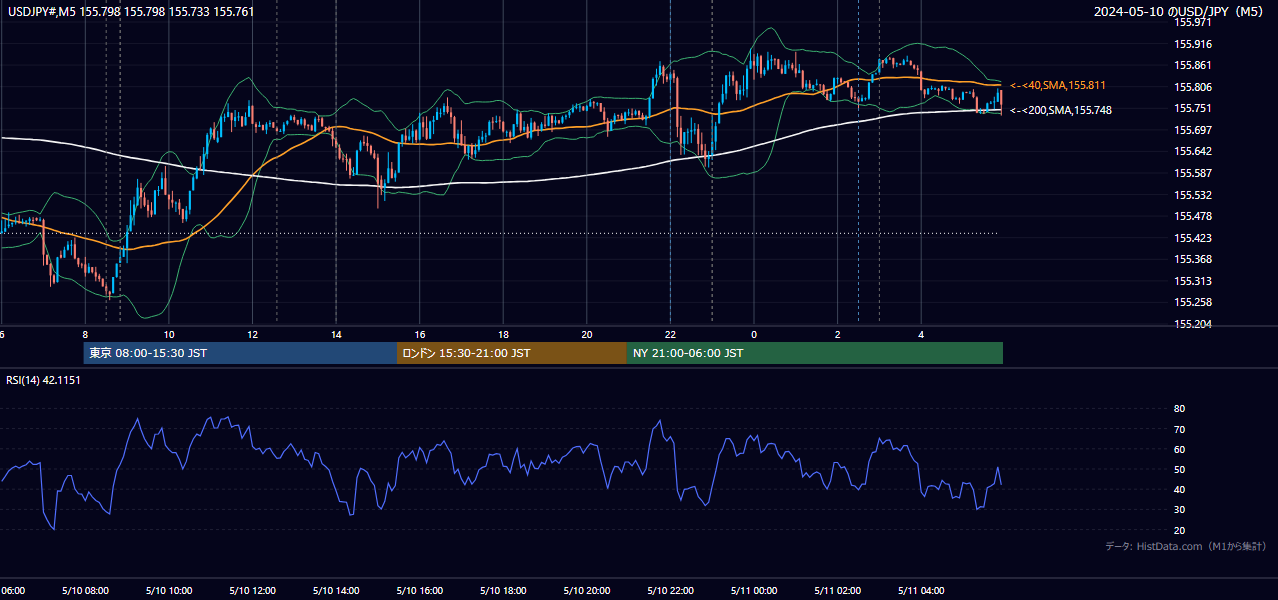
Task: Click the 5/10 08:00 time label
Action: click(85, 591)
